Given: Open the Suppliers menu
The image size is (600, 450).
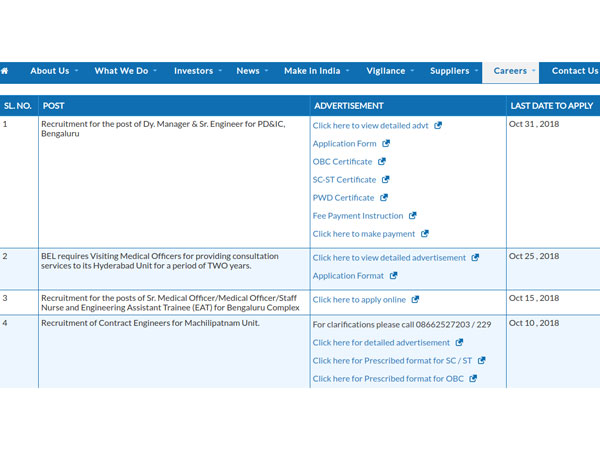Looking at the screenshot, I should tap(449, 71).
